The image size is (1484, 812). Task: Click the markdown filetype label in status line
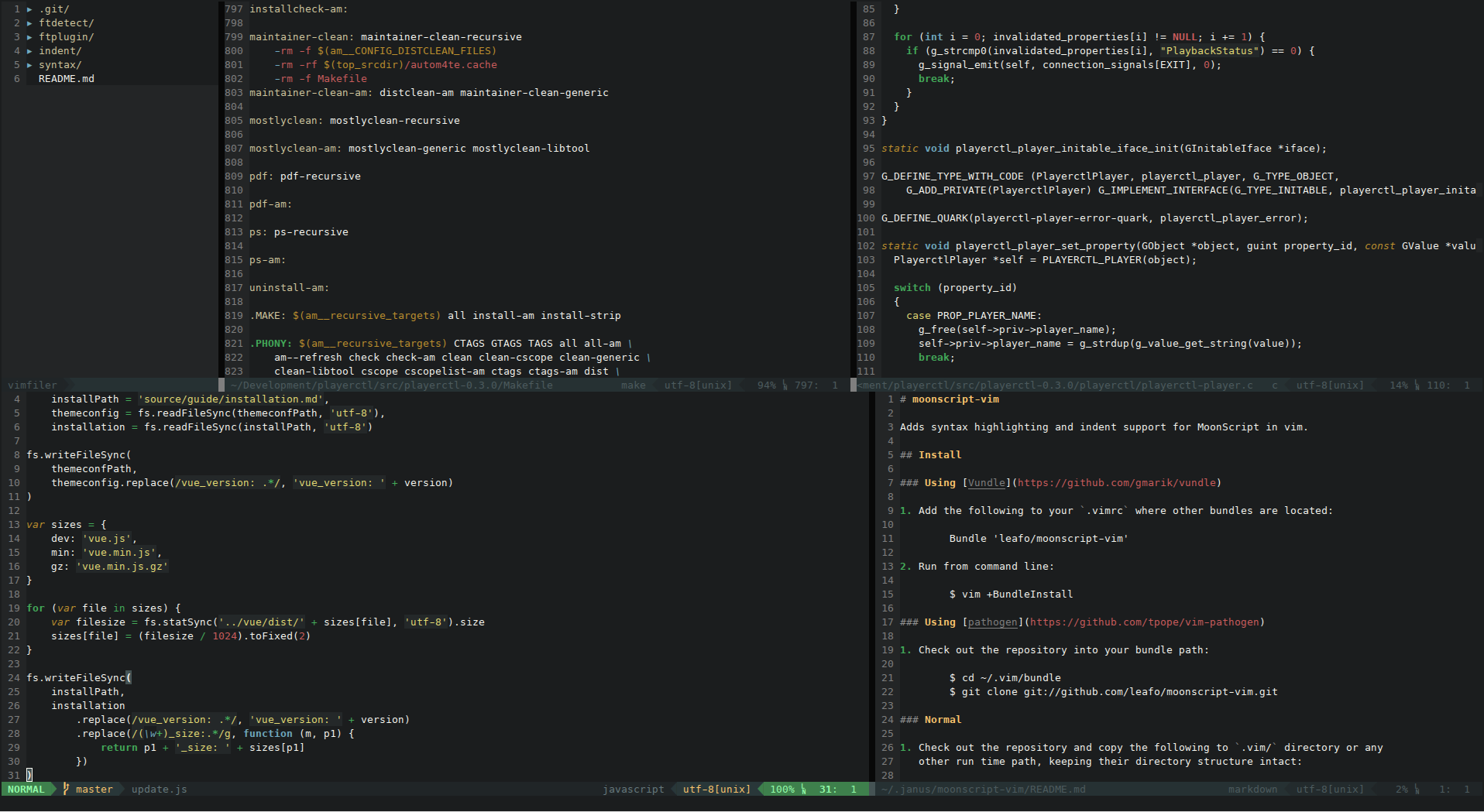point(1253,790)
